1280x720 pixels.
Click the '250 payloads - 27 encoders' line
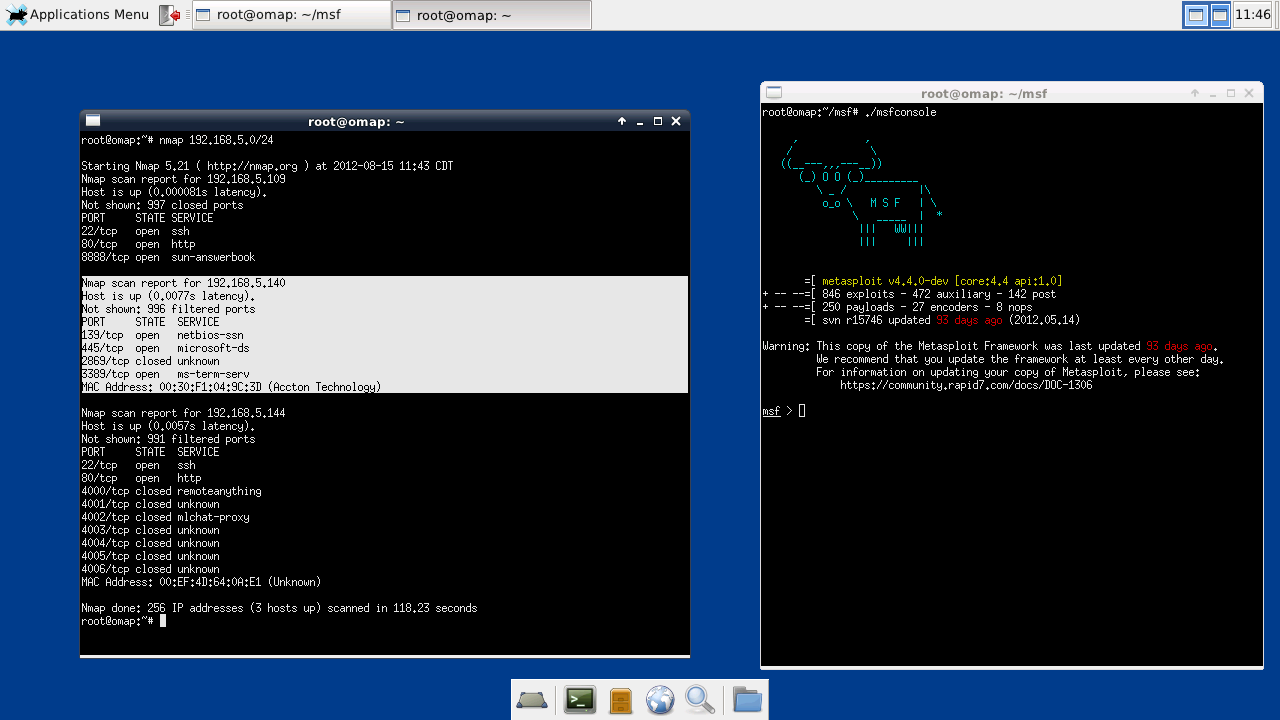tap(897, 307)
